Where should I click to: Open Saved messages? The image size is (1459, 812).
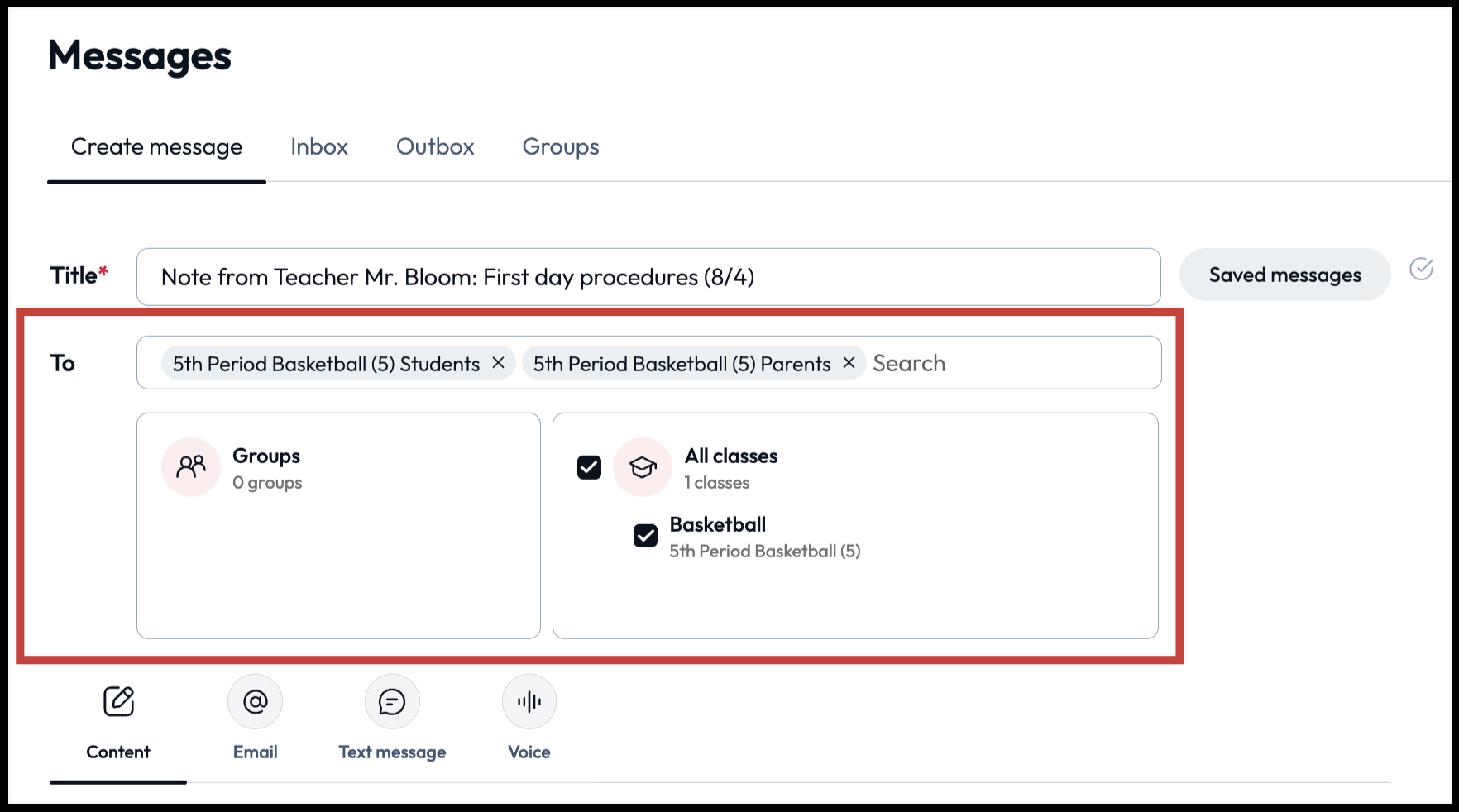[x=1284, y=275]
